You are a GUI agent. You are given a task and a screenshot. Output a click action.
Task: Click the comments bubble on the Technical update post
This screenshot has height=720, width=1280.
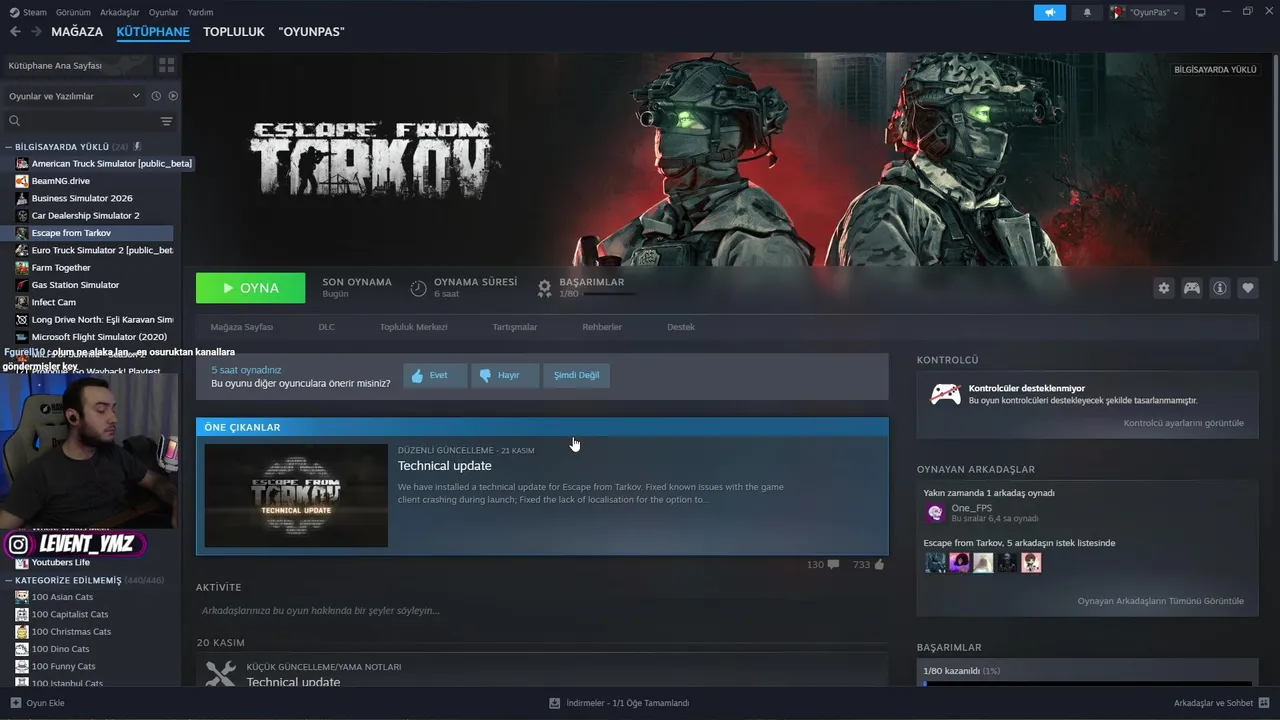(x=833, y=565)
